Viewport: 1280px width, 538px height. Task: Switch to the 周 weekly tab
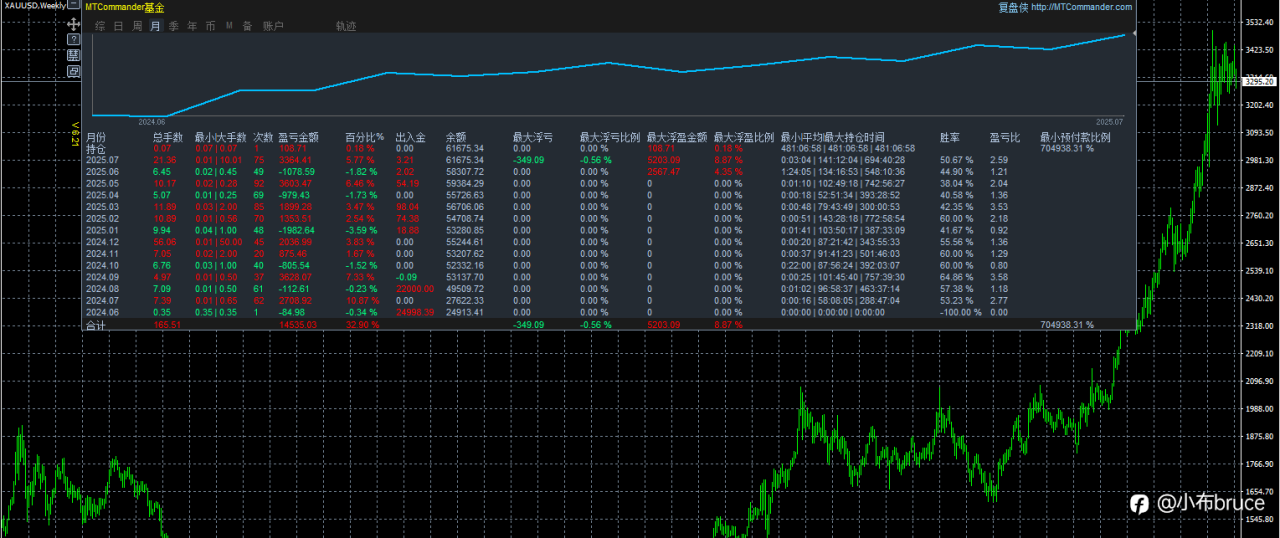(x=137, y=26)
